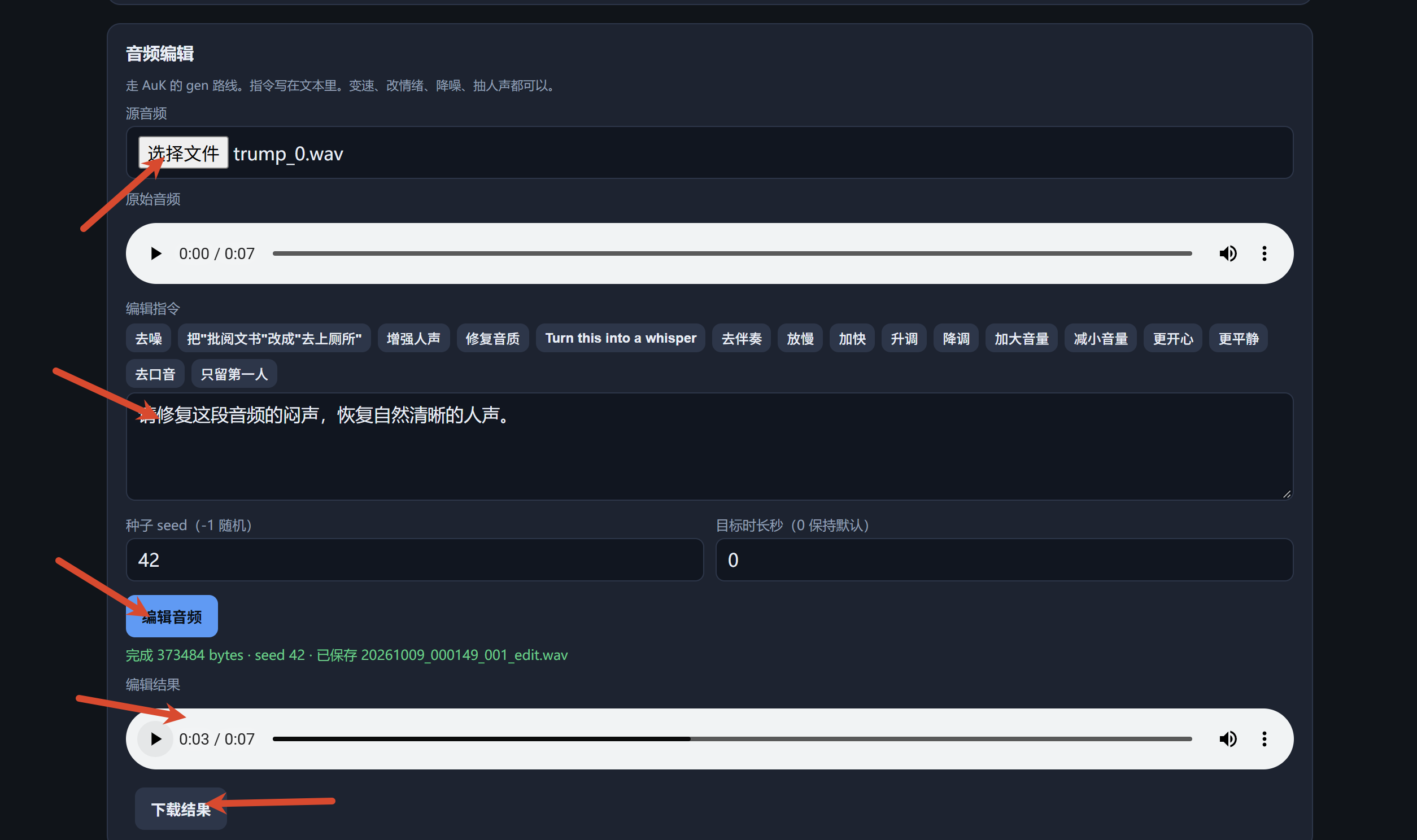Select the 只留第一人 preset chip
Screen dimensions: 1417x840
pyautogui.click(x=234, y=374)
